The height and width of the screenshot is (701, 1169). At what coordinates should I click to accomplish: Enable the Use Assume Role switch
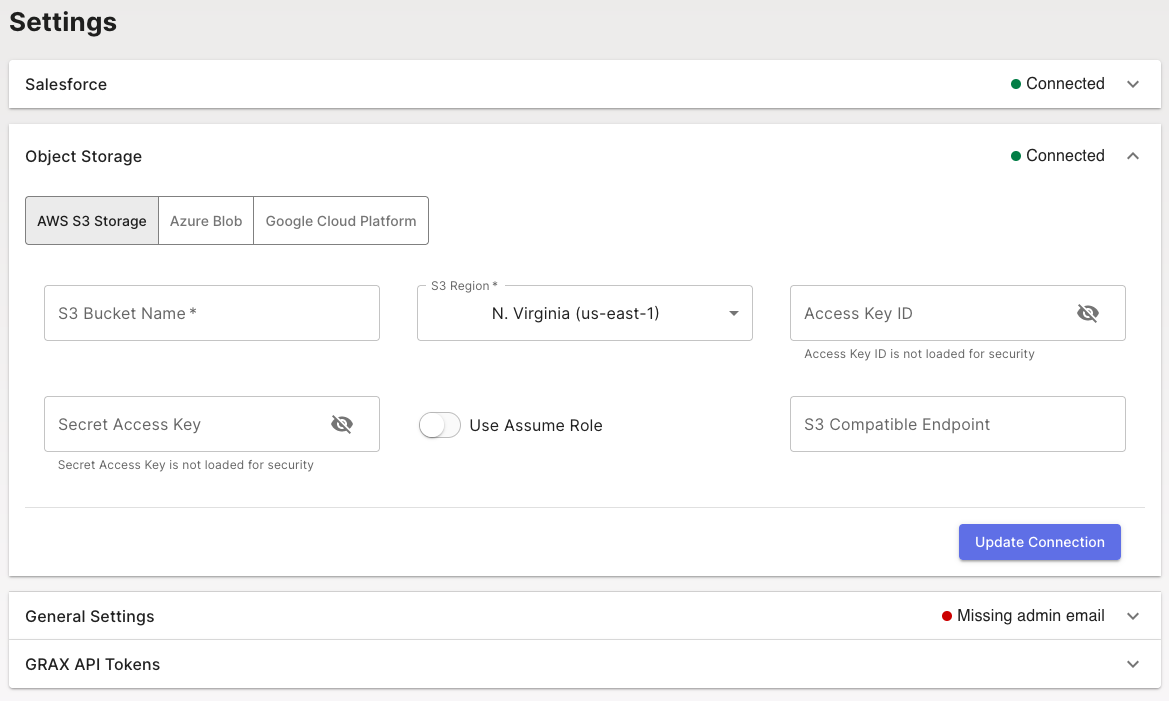click(439, 425)
